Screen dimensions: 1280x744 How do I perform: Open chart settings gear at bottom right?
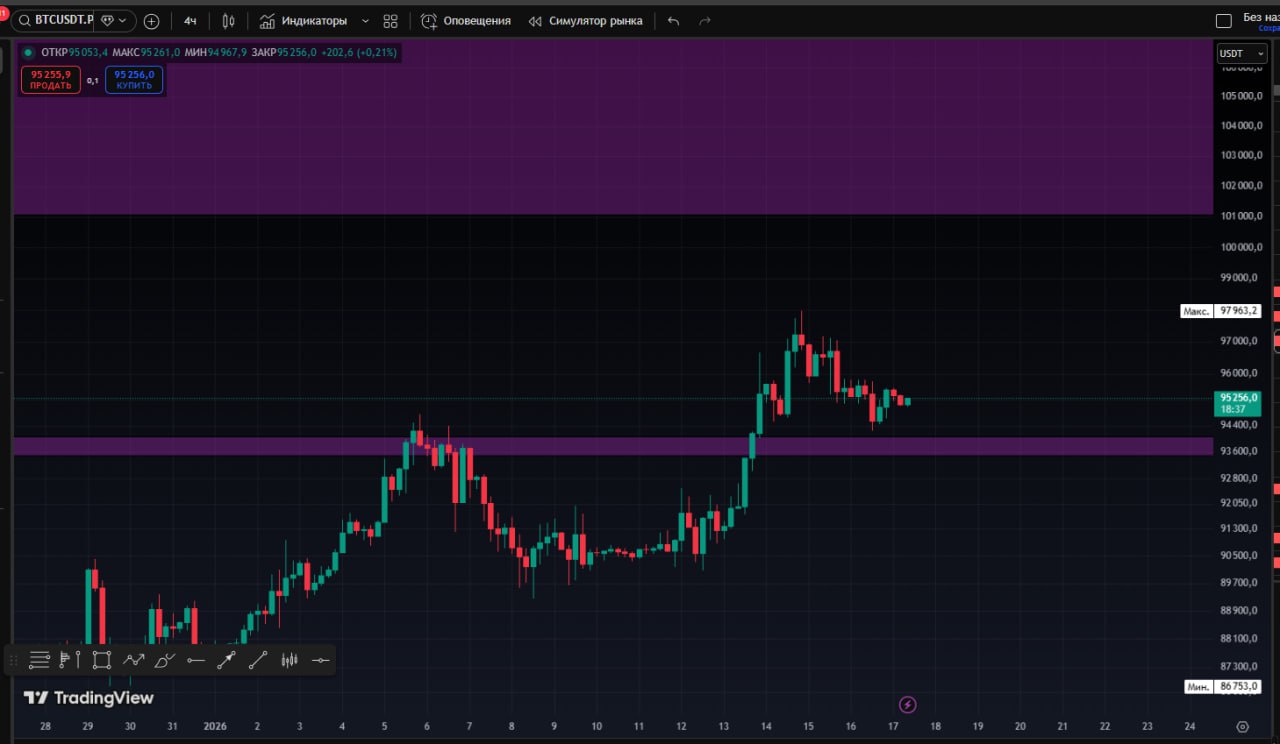pos(1242,727)
